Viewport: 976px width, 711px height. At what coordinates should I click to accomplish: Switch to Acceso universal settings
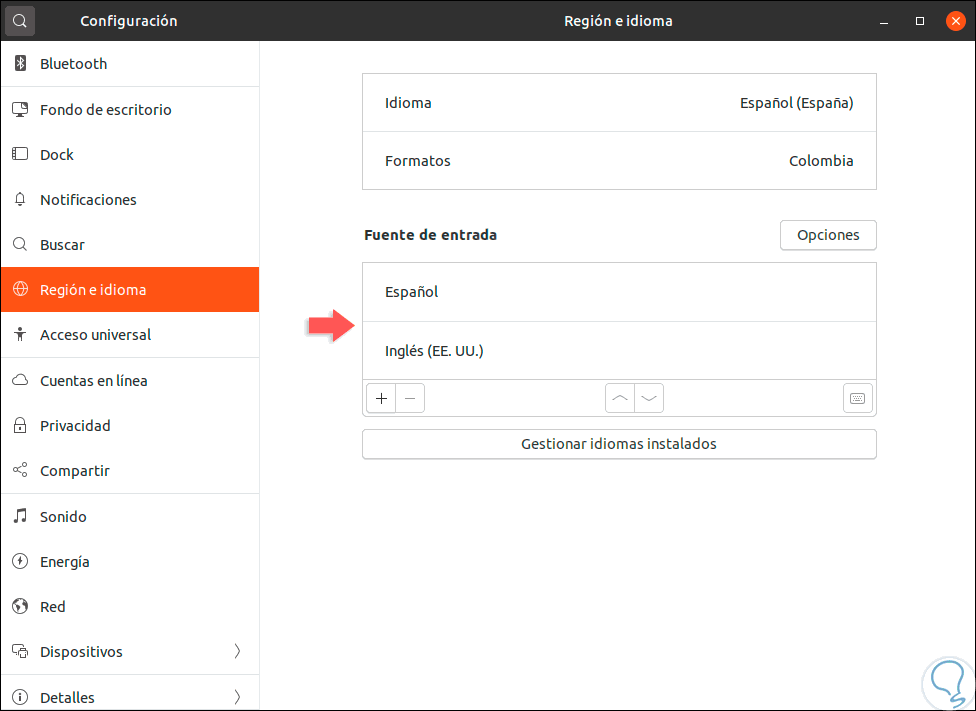[x=95, y=335]
